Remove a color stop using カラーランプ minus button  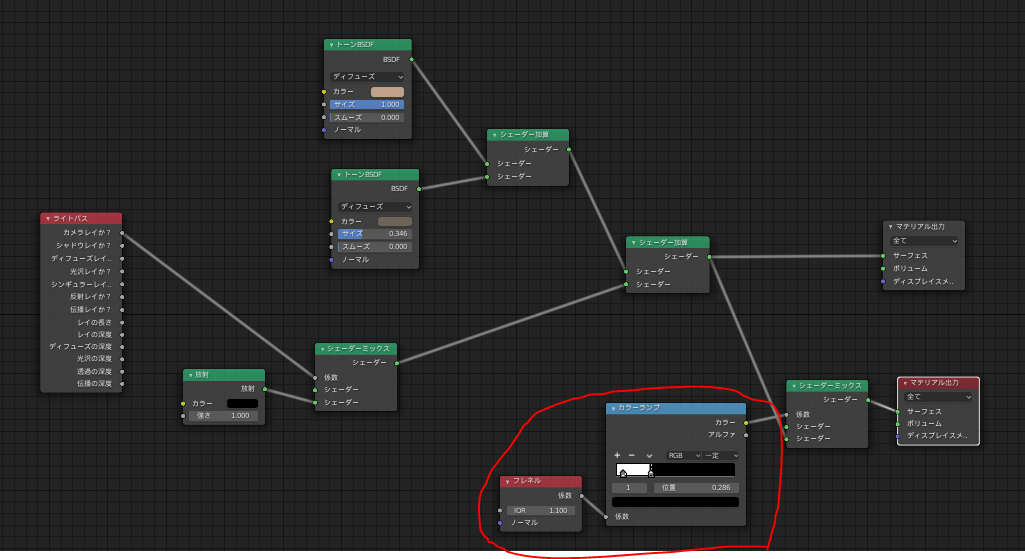pyautogui.click(x=631, y=455)
